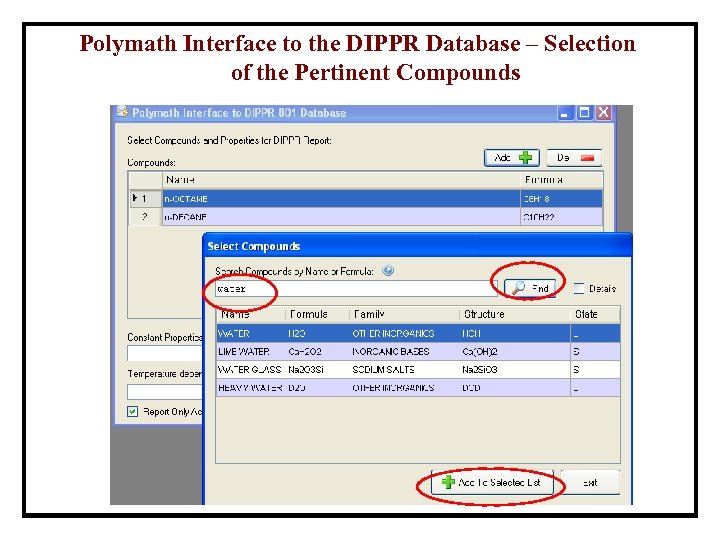
Task: Click the HOH structure cell
Action: pyautogui.click(x=515, y=333)
